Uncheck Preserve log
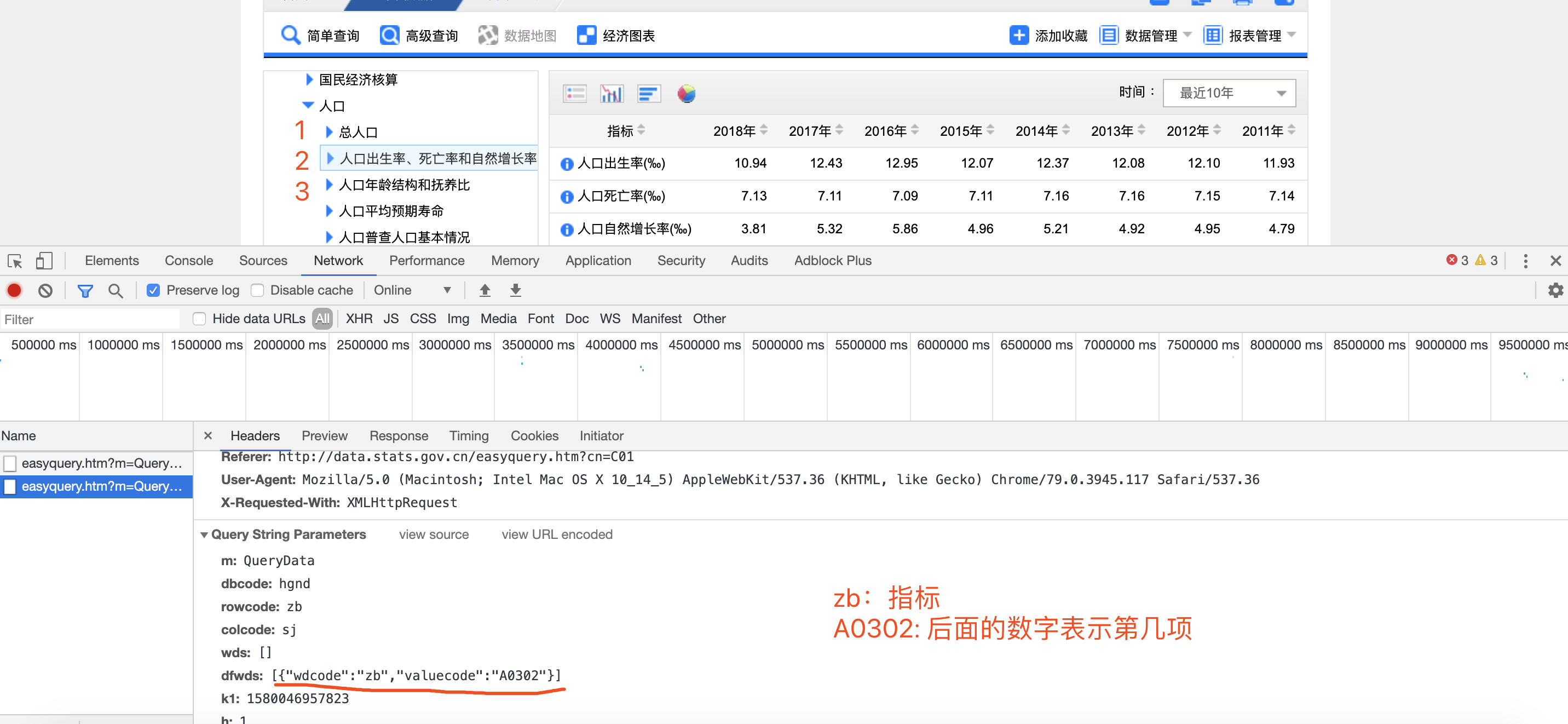1568x724 pixels. coord(153,290)
